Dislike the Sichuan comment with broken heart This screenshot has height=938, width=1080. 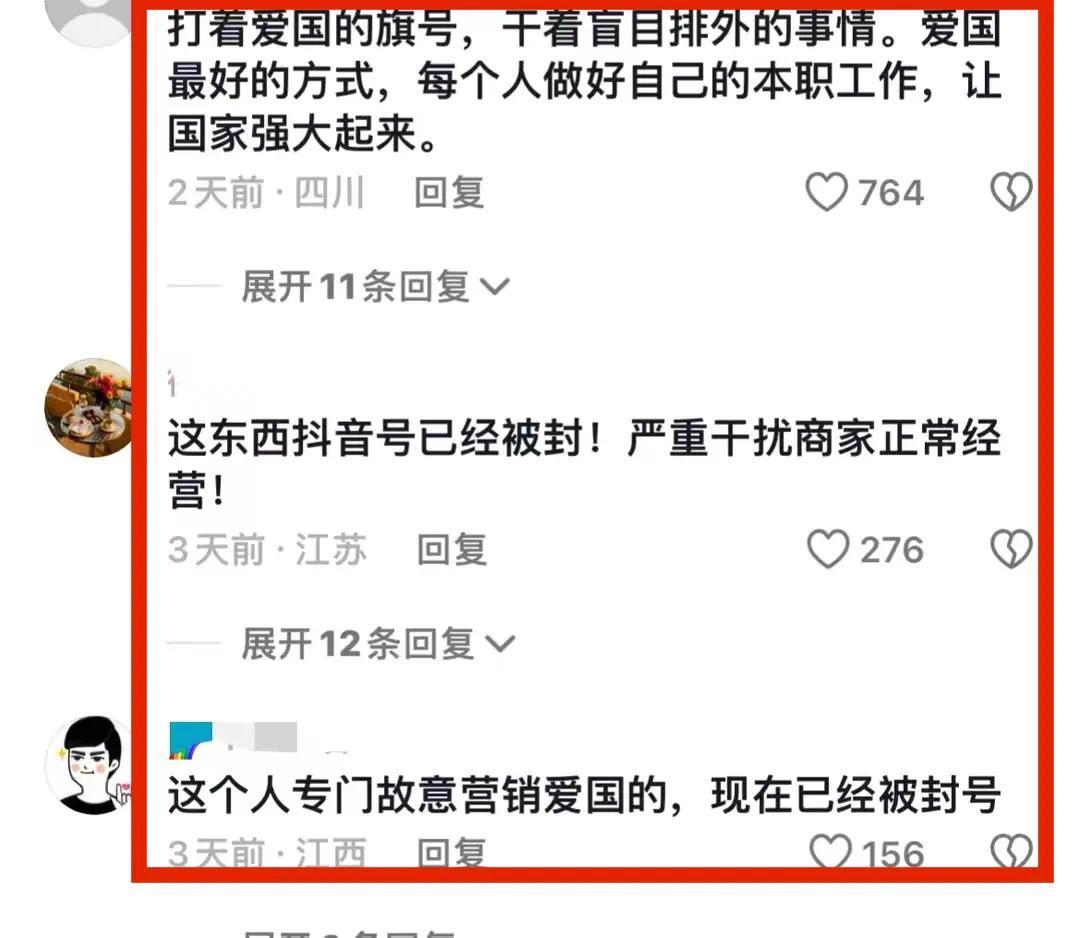click(1010, 191)
